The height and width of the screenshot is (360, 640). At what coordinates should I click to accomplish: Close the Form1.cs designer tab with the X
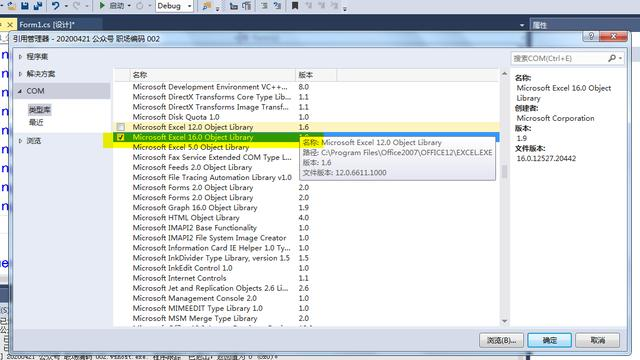10,25
